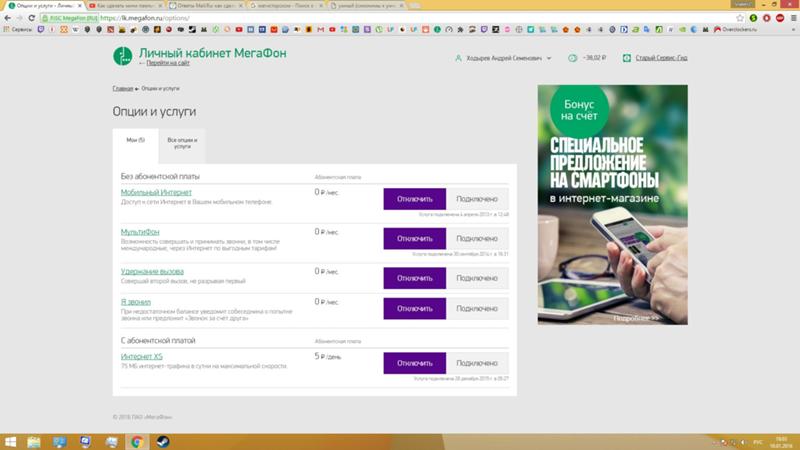The width and height of the screenshot is (800, 450).
Task: Click the Перейти на сайт link
Action: click(168, 63)
